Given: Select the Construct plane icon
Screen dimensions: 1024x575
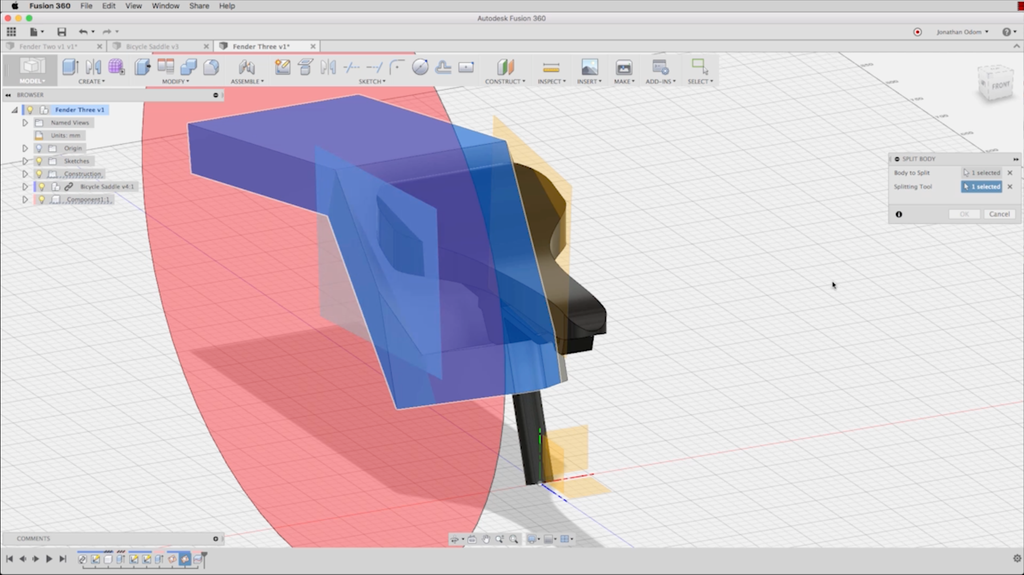Looking at the screenshot, I should click(x=505, y=67).
